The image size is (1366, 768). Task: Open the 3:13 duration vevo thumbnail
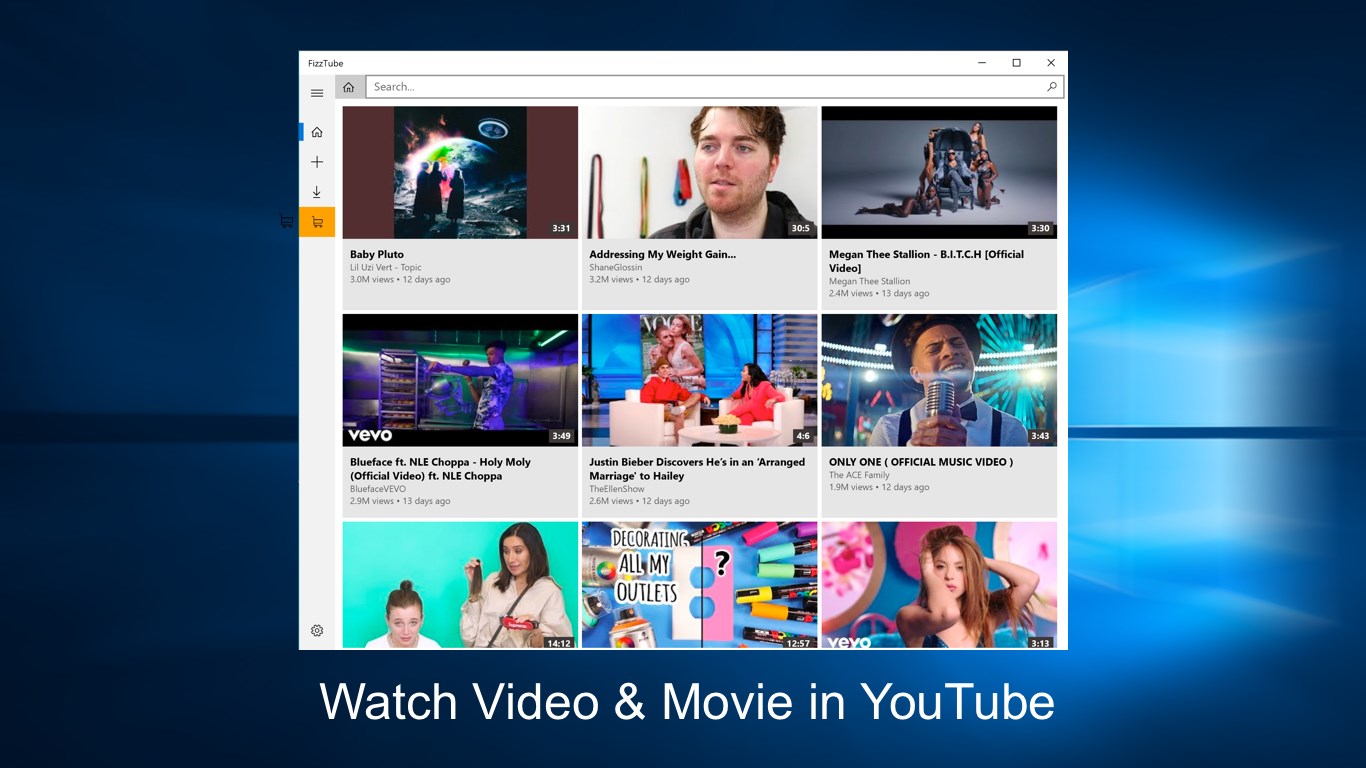939,585
